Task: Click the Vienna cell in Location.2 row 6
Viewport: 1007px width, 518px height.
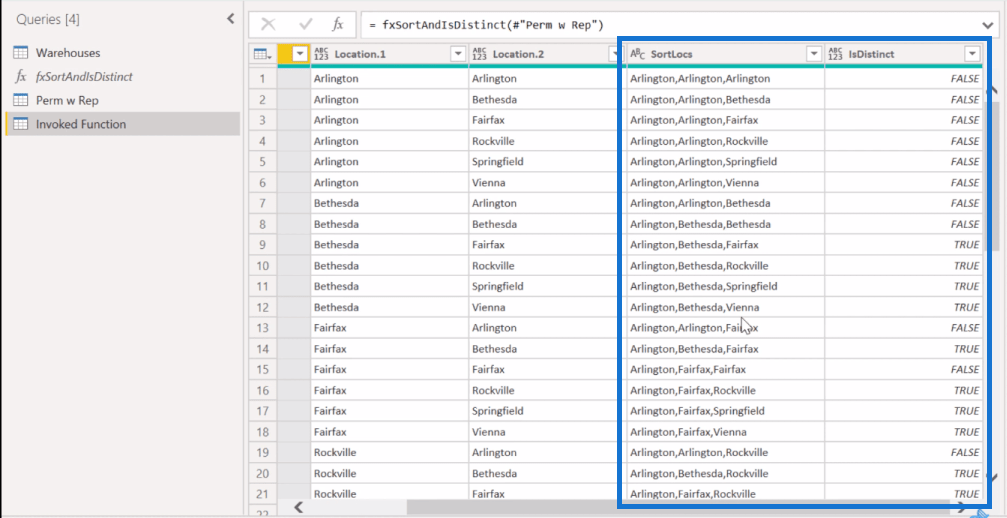Action: (x=547, y=183)
